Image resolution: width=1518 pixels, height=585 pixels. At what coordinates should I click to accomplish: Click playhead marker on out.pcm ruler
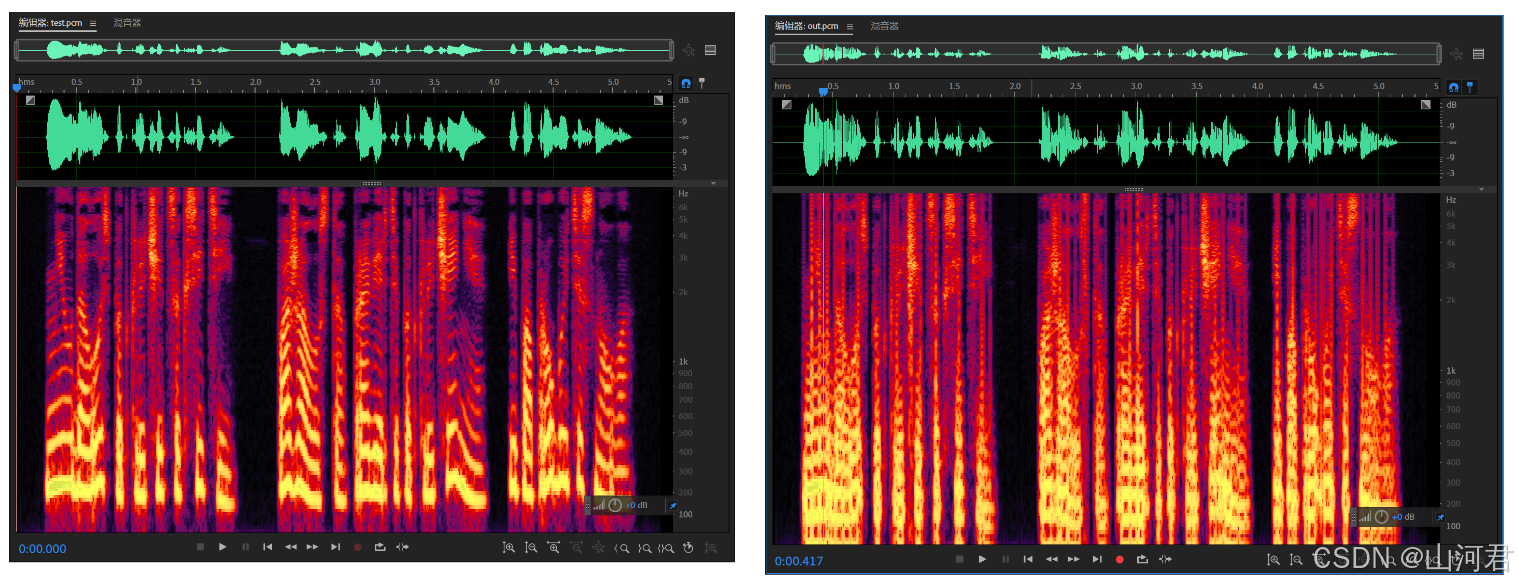click(x=823, y=91)
